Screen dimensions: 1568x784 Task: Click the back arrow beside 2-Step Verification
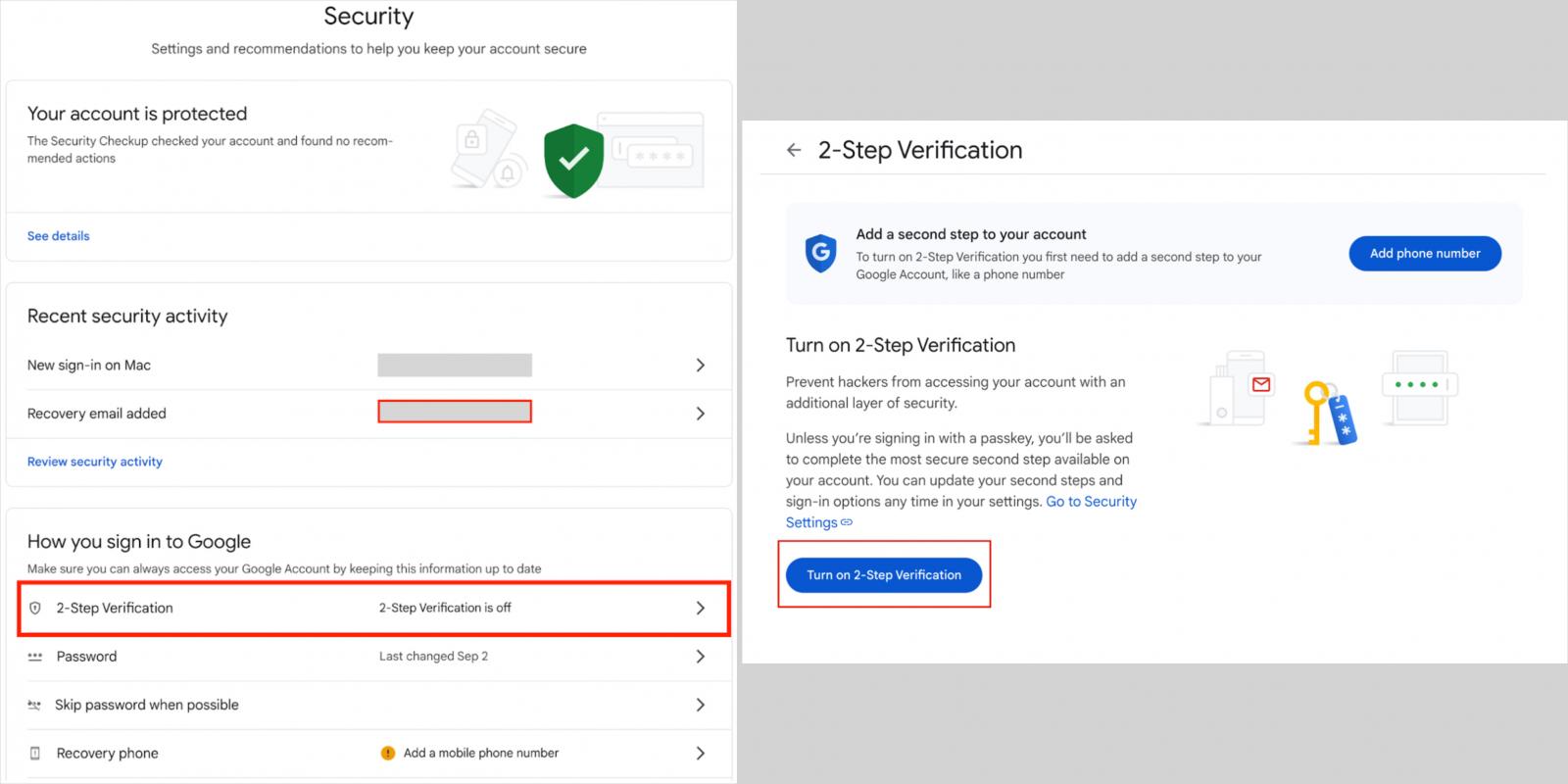tap(794, 150)
